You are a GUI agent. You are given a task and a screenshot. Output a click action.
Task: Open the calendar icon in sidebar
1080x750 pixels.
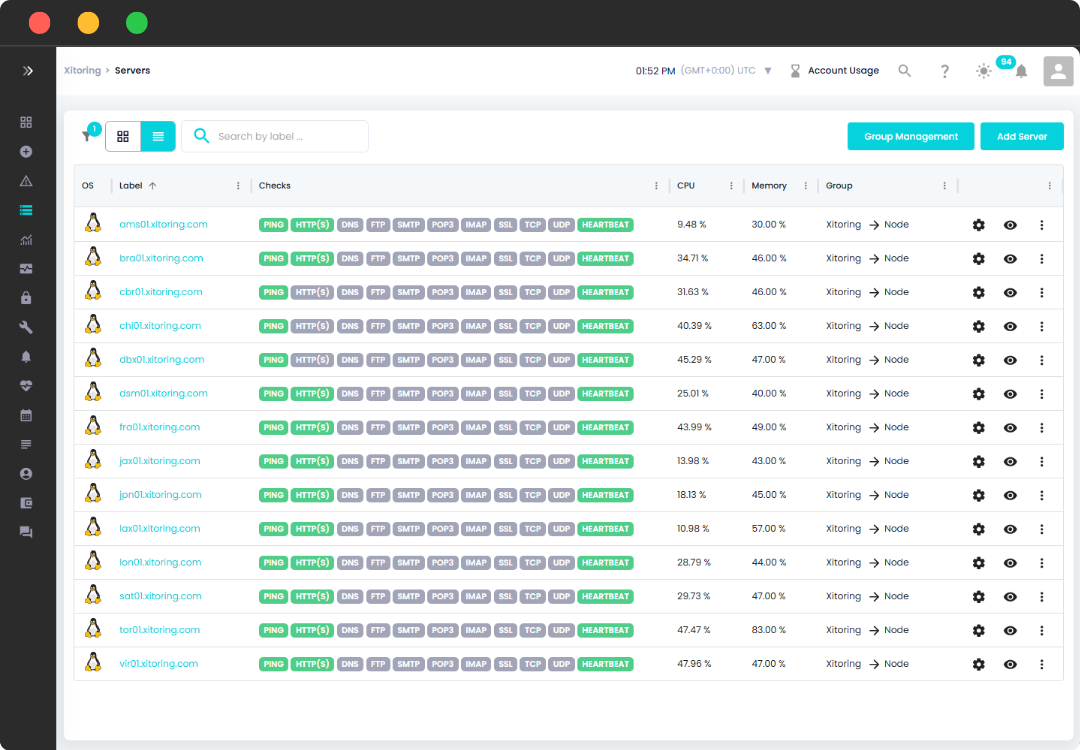(26, 415)
